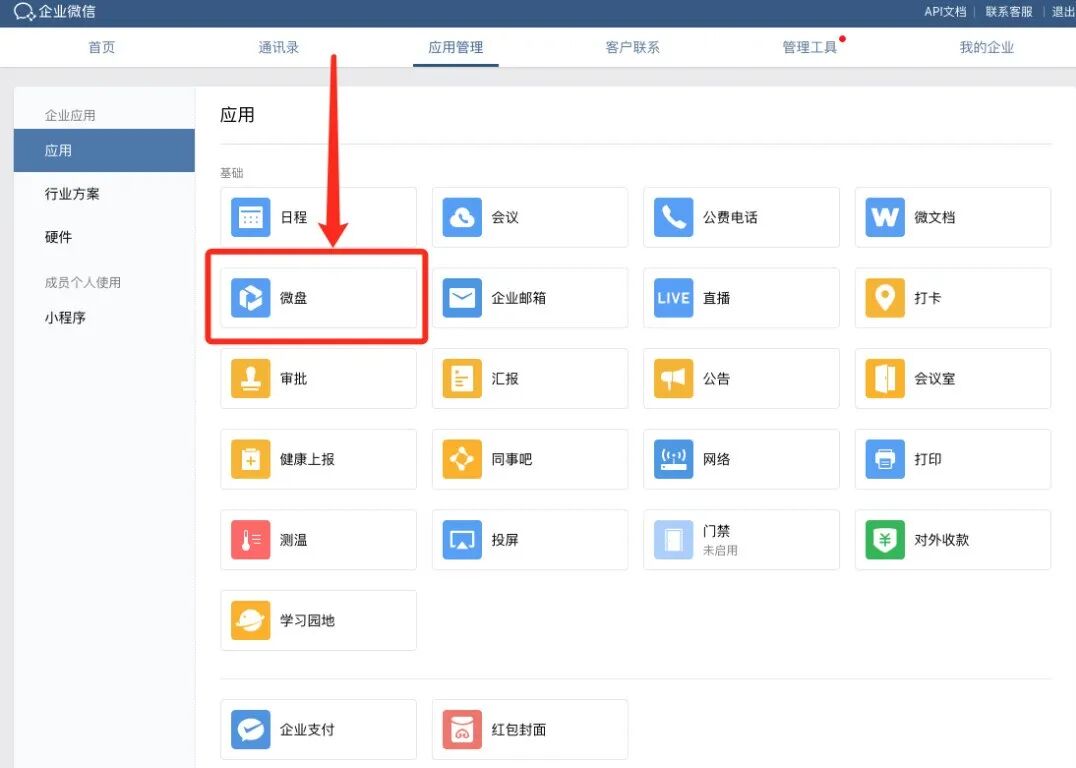The height and width of the screenshot is (768, 1076).
Task: Click the 同事吧 label text
Action: 512,459
